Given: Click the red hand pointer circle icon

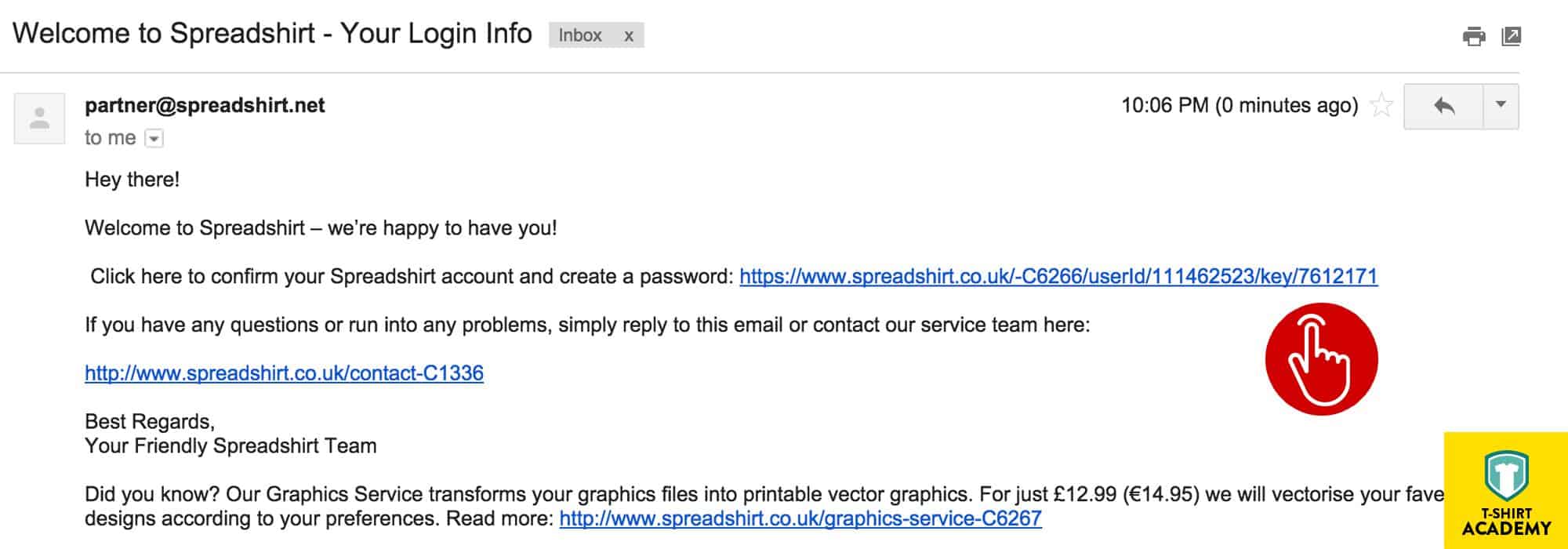Looking at the screenshot, I should coord(1322,359).
